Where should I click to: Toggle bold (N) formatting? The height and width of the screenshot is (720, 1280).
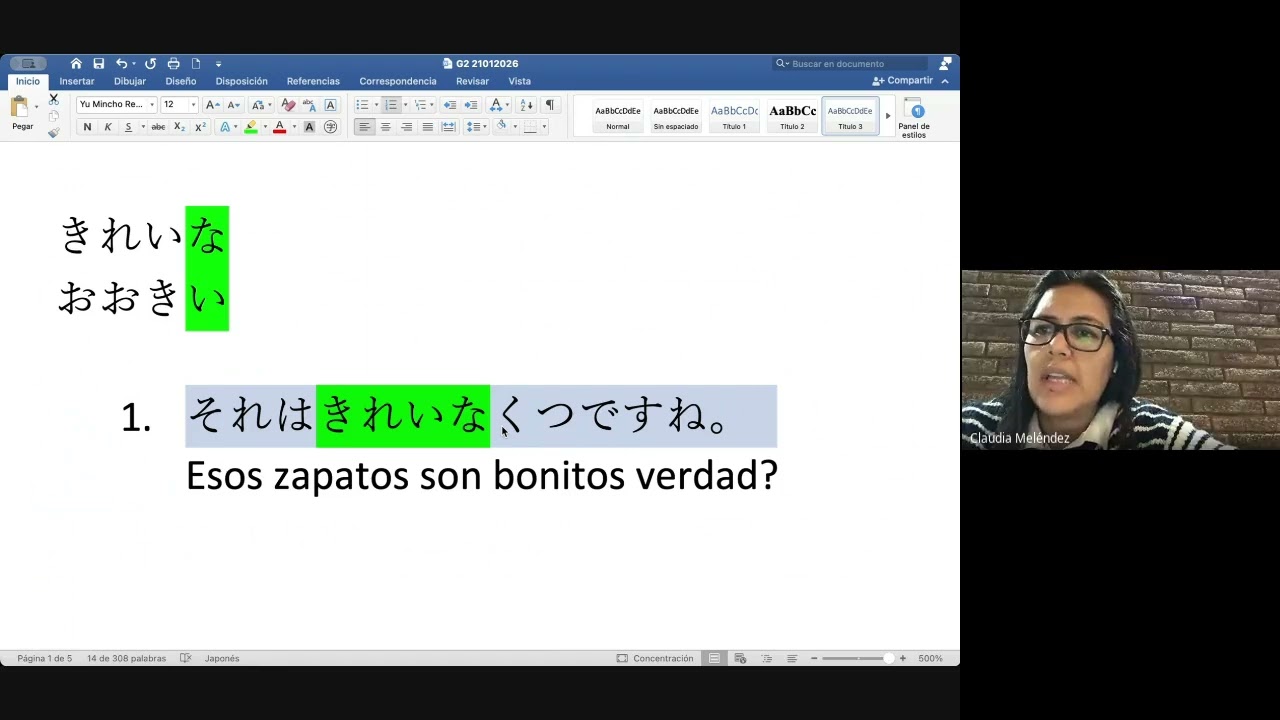(x=87, y=127)
